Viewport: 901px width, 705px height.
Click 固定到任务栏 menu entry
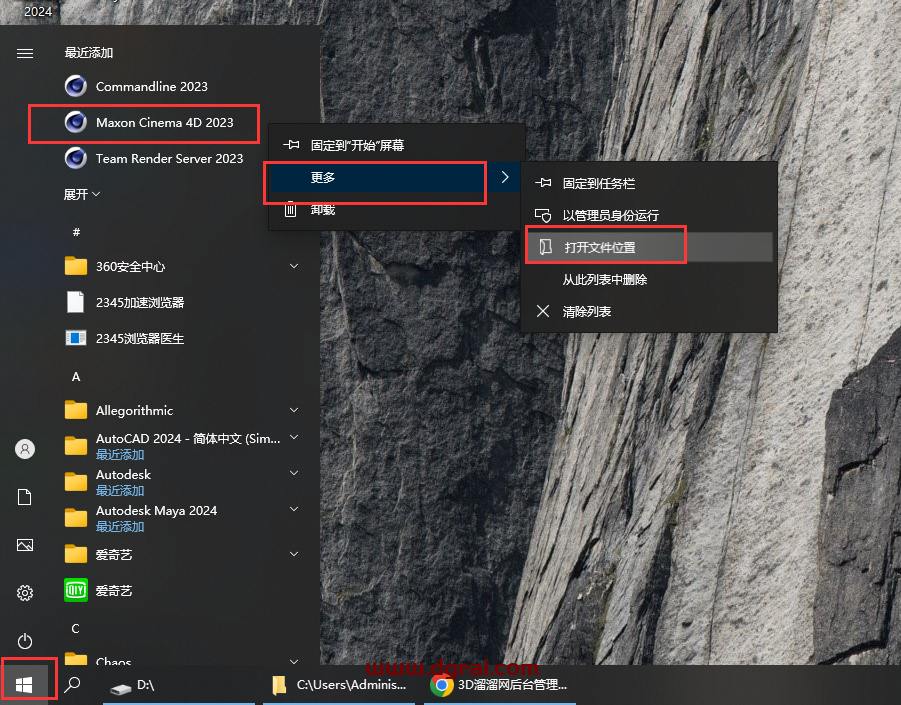[598, 184]
